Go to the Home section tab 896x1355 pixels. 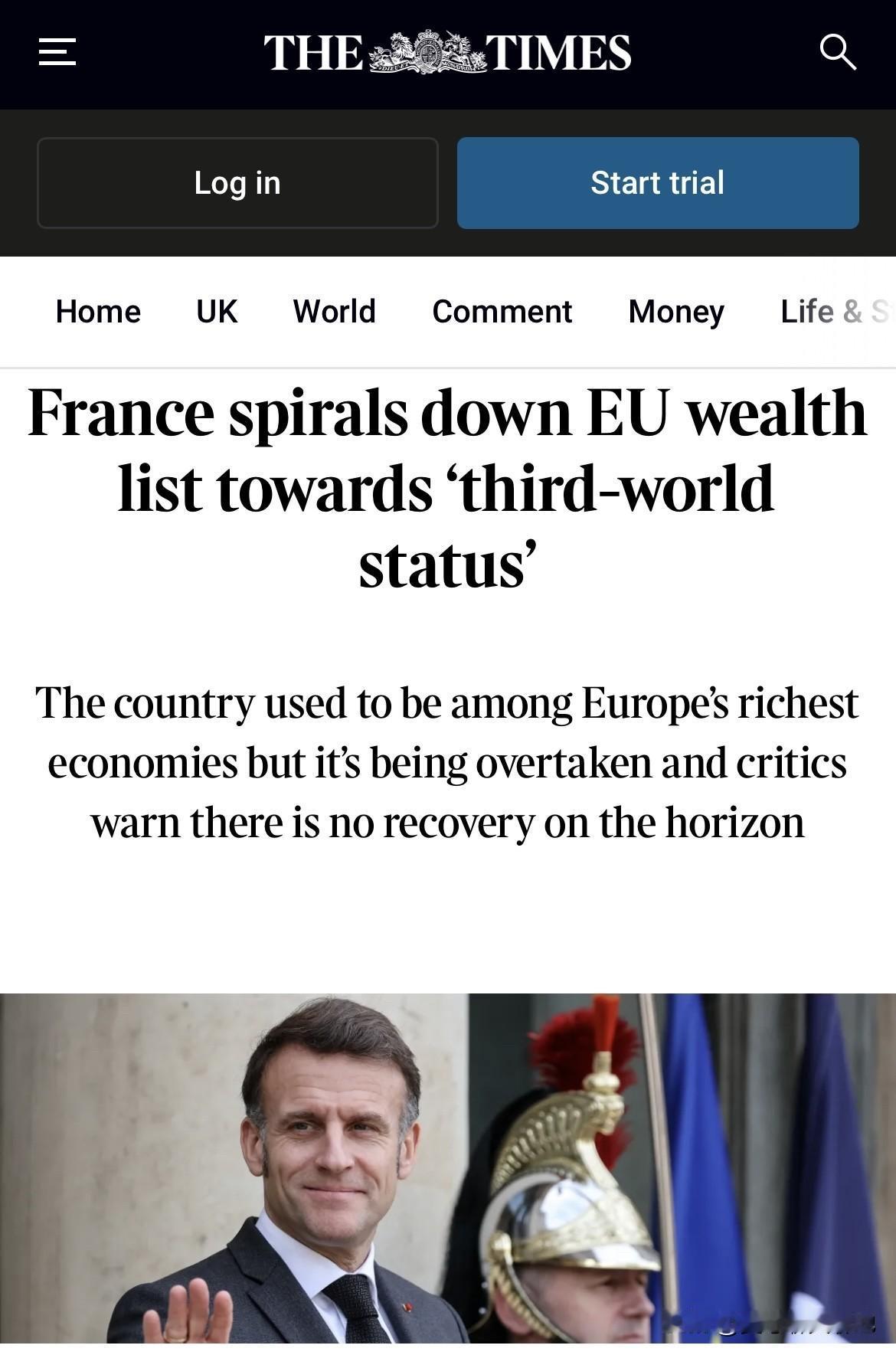click(98, 312)
